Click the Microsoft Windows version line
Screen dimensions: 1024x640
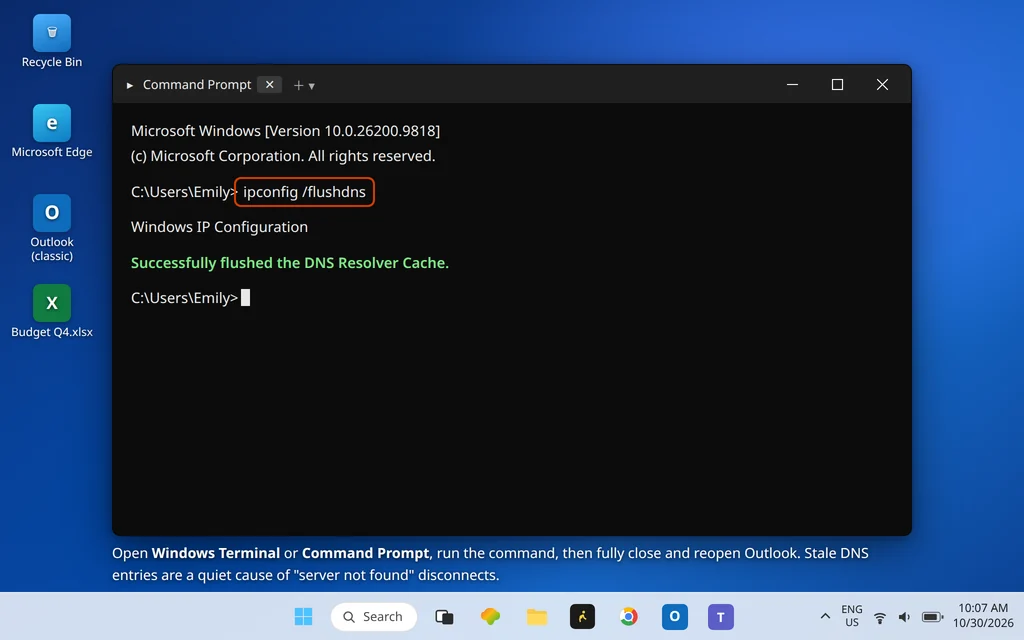285,131
